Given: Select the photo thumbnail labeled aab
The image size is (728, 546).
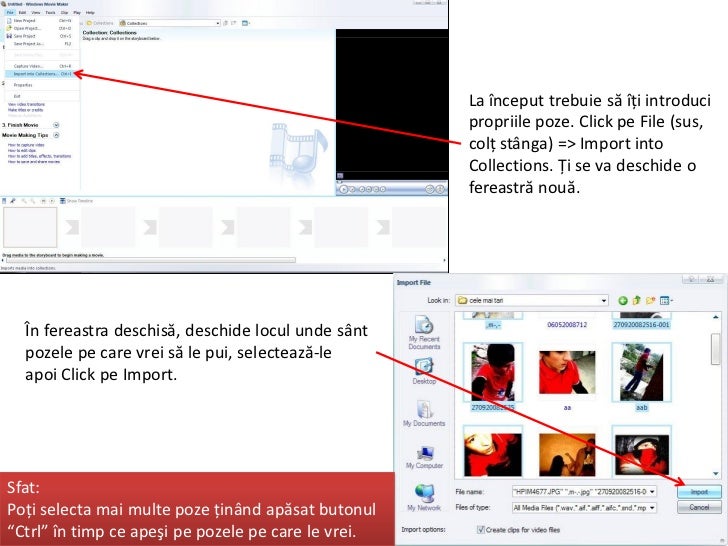Looking at the screenshot, I should (641, 373).
